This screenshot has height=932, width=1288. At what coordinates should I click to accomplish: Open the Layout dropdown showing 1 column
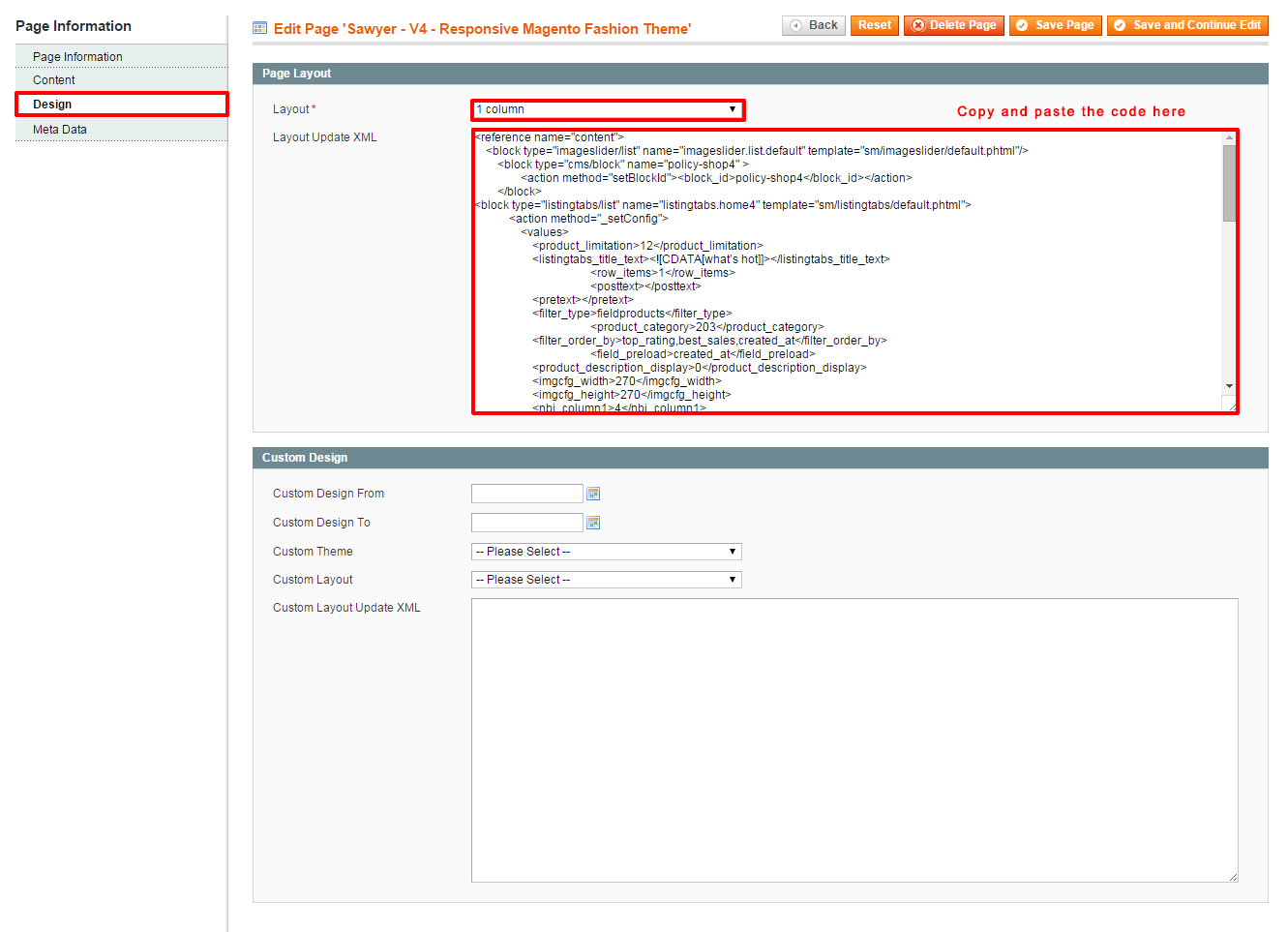(x=608, y=109)
